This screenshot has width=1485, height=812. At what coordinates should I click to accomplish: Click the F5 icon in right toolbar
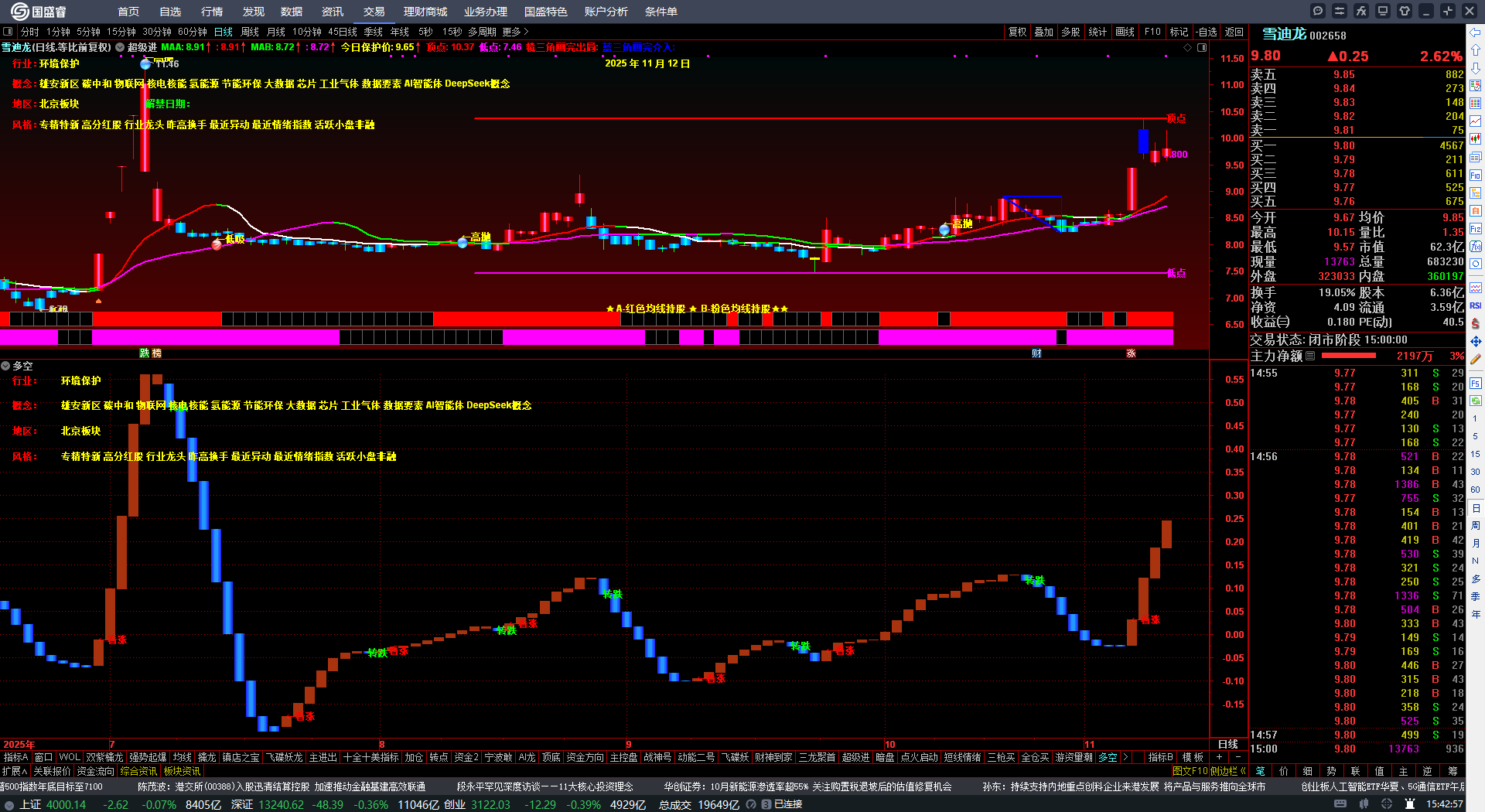[x=1476, y=384]
